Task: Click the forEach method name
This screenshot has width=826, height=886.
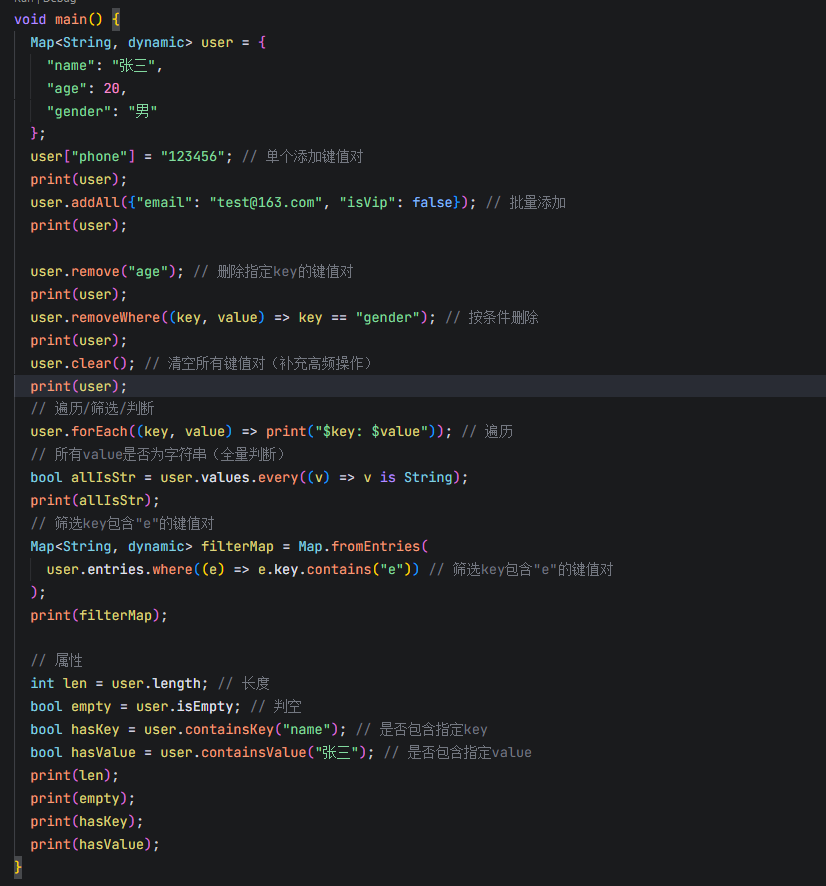Action: point(99,432)
